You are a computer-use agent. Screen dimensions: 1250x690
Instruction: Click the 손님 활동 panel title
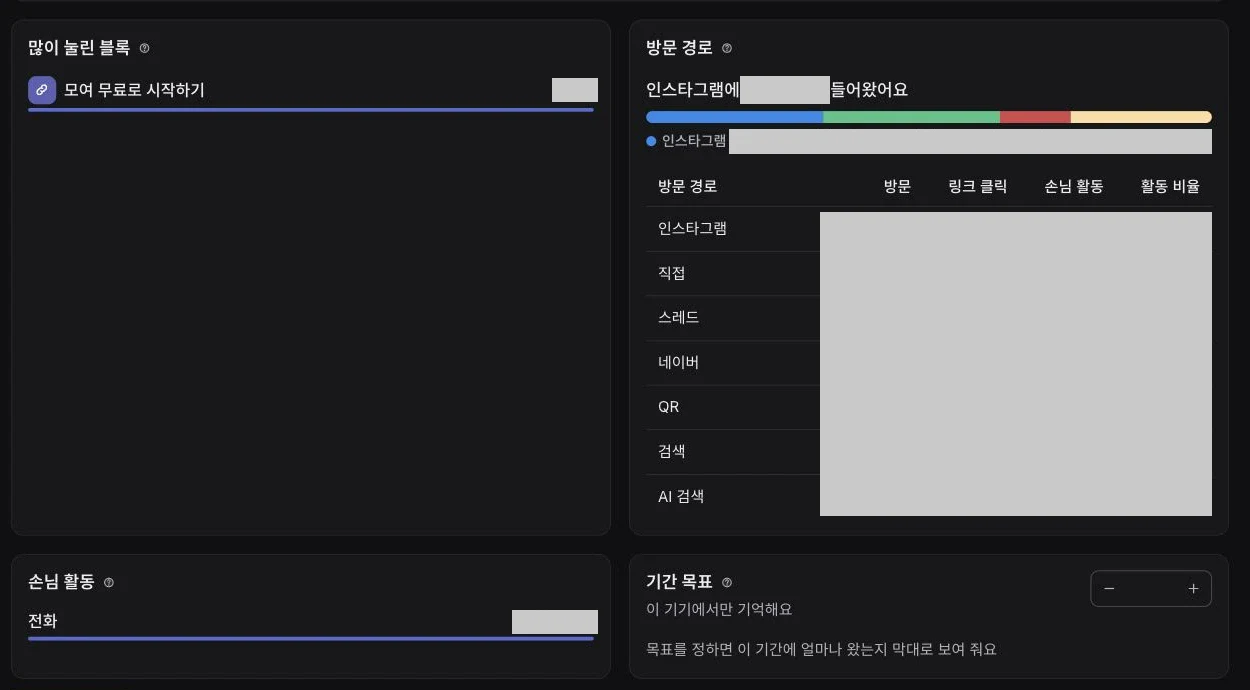[61, 582]
